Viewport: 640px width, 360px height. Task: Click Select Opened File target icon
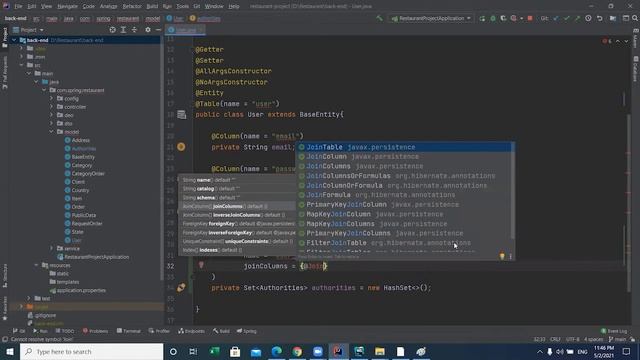click(x=112, y=30)
